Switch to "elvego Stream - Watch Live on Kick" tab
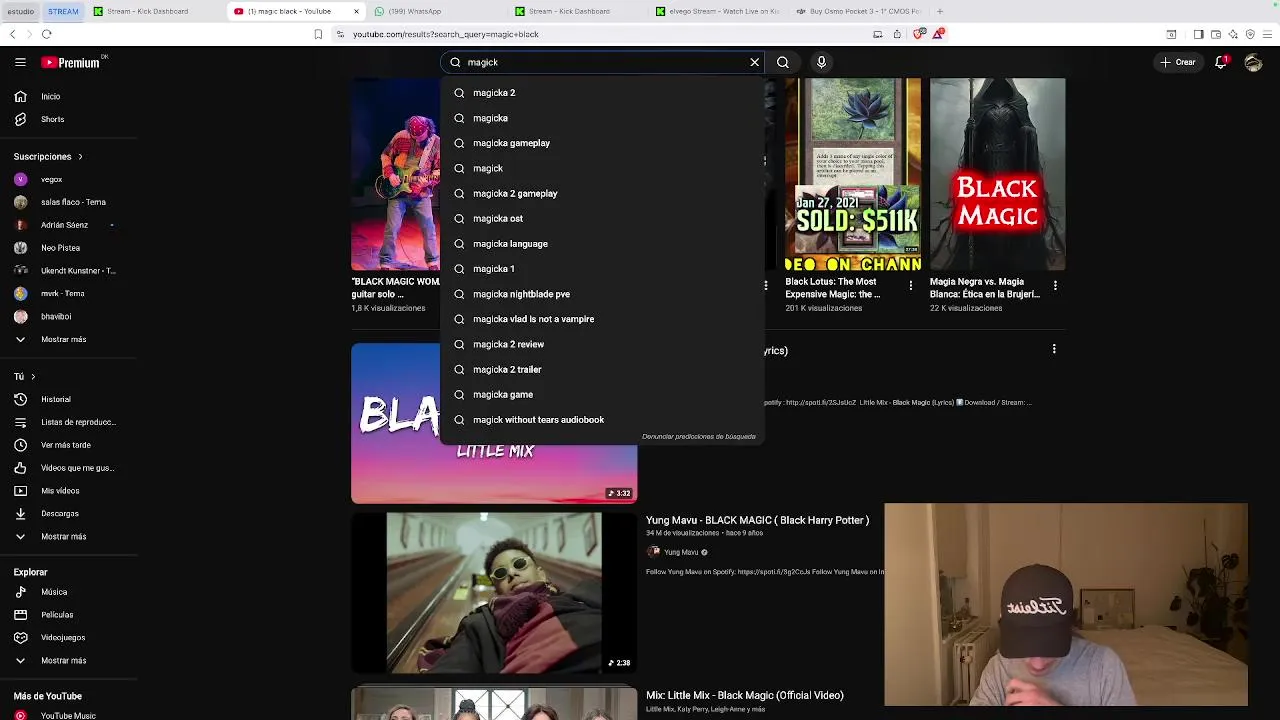This screenshot has width=1280, height=720. point(717,11)
